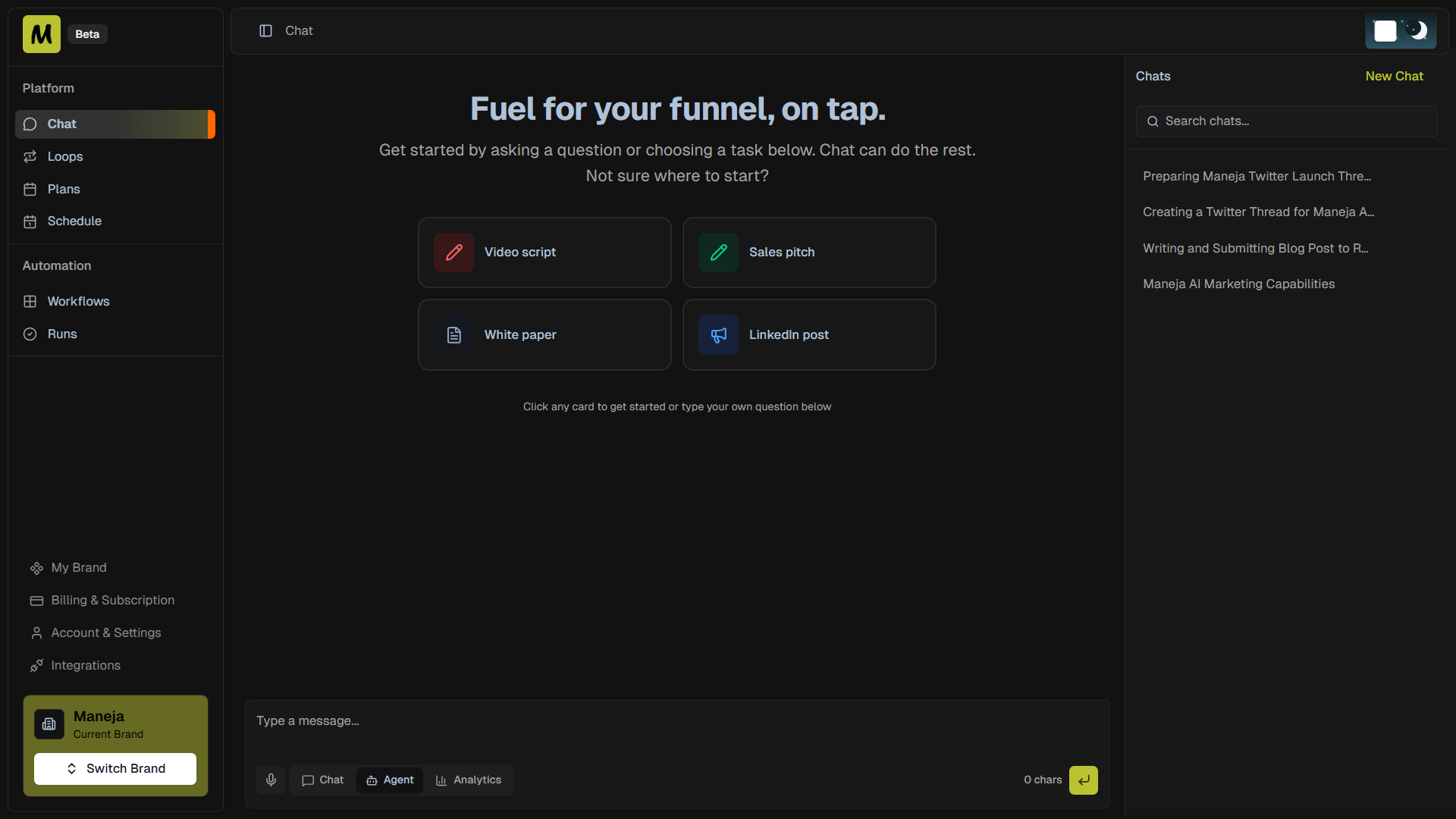Enable Analytics mode in the composer
The height and width of the screenshot is (819, 1456).
point(469,780)
